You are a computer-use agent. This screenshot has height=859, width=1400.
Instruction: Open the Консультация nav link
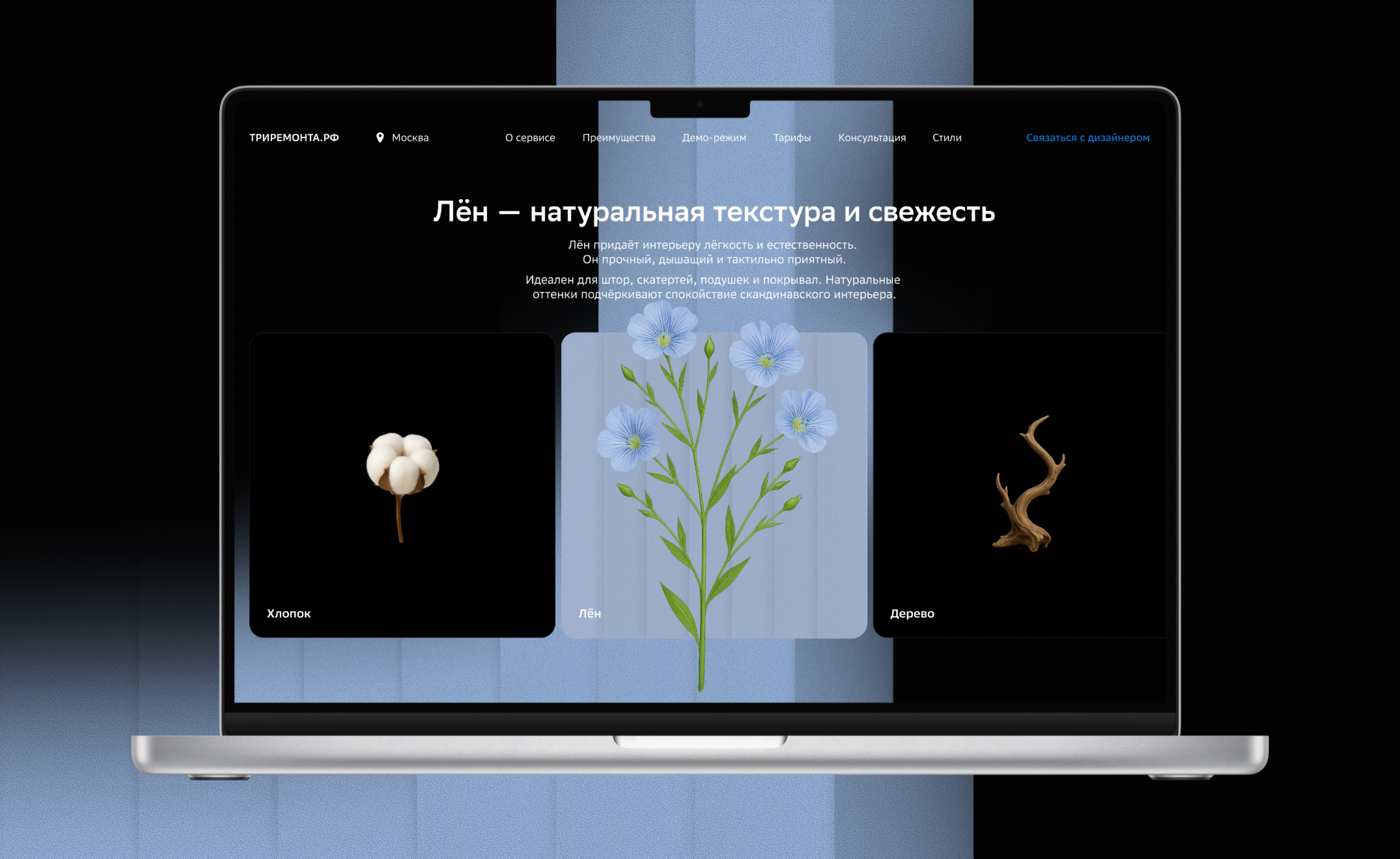tap(872, 138)
